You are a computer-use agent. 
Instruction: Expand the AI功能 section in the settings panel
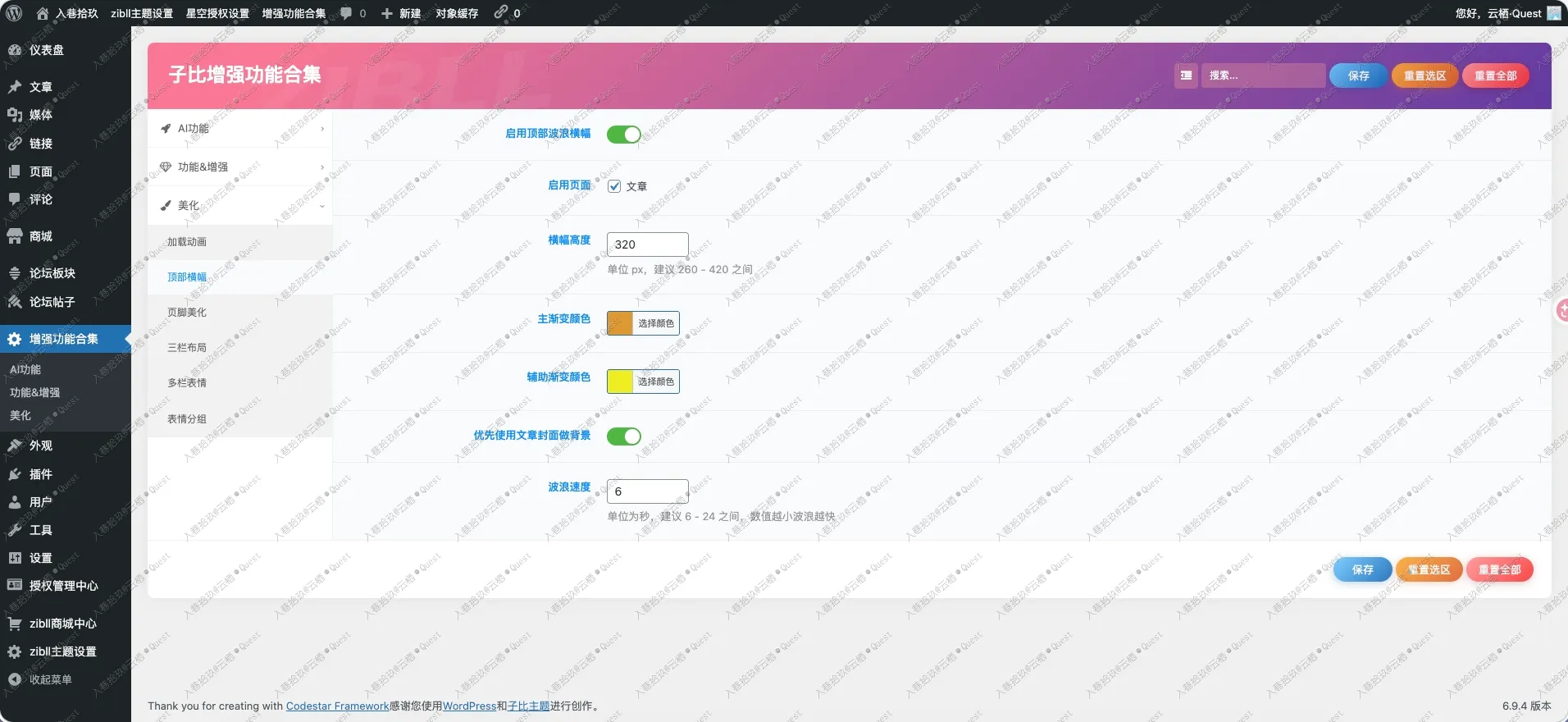click(239, 129)
